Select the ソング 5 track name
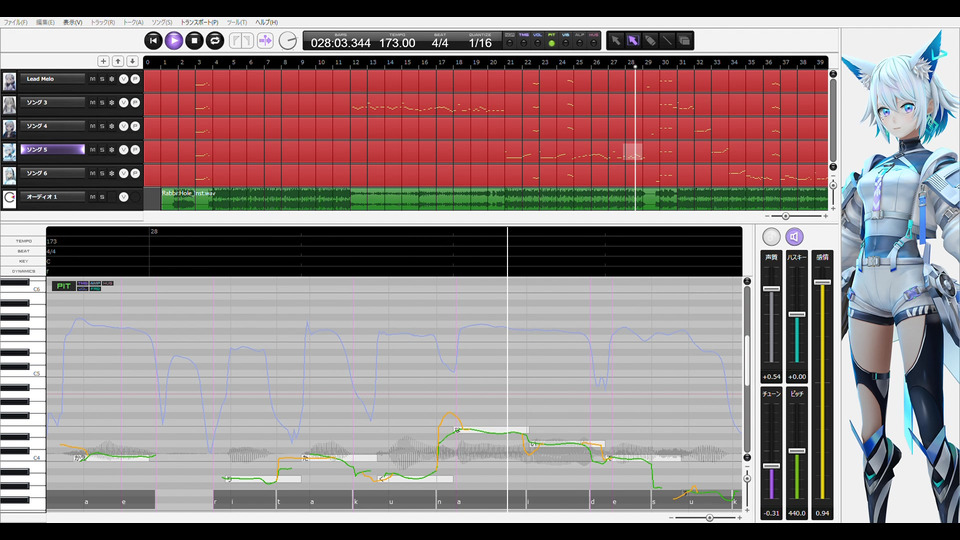This screenshot has height=540, width=960. pos(53,149)
